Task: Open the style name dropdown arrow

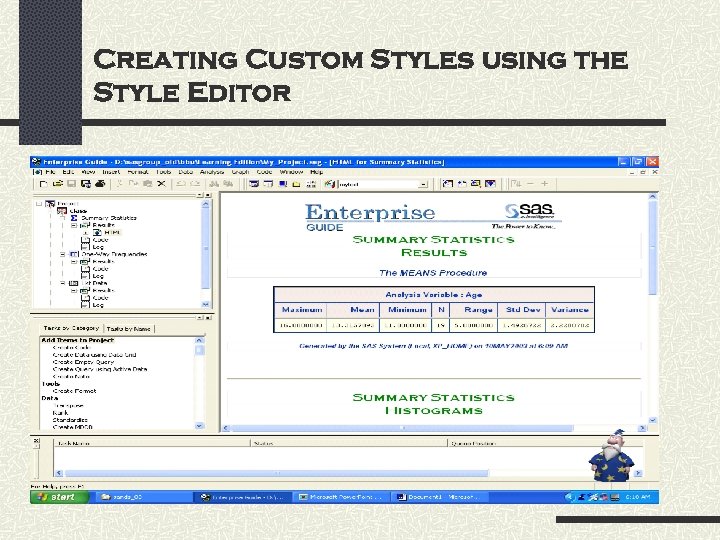Action: click(x=423, y=184)
